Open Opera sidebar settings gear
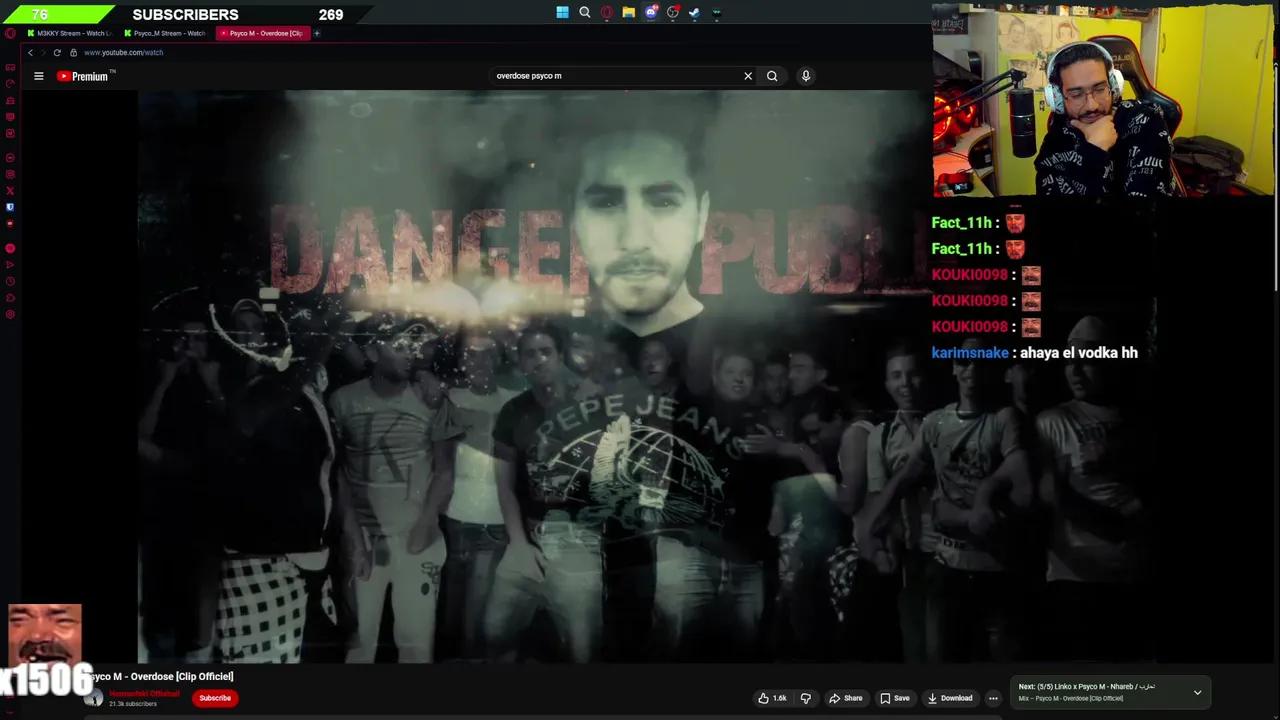Image resolution: width=1280 pixels, height=720 pixels. pyautogui.click(x=10, y=315)
